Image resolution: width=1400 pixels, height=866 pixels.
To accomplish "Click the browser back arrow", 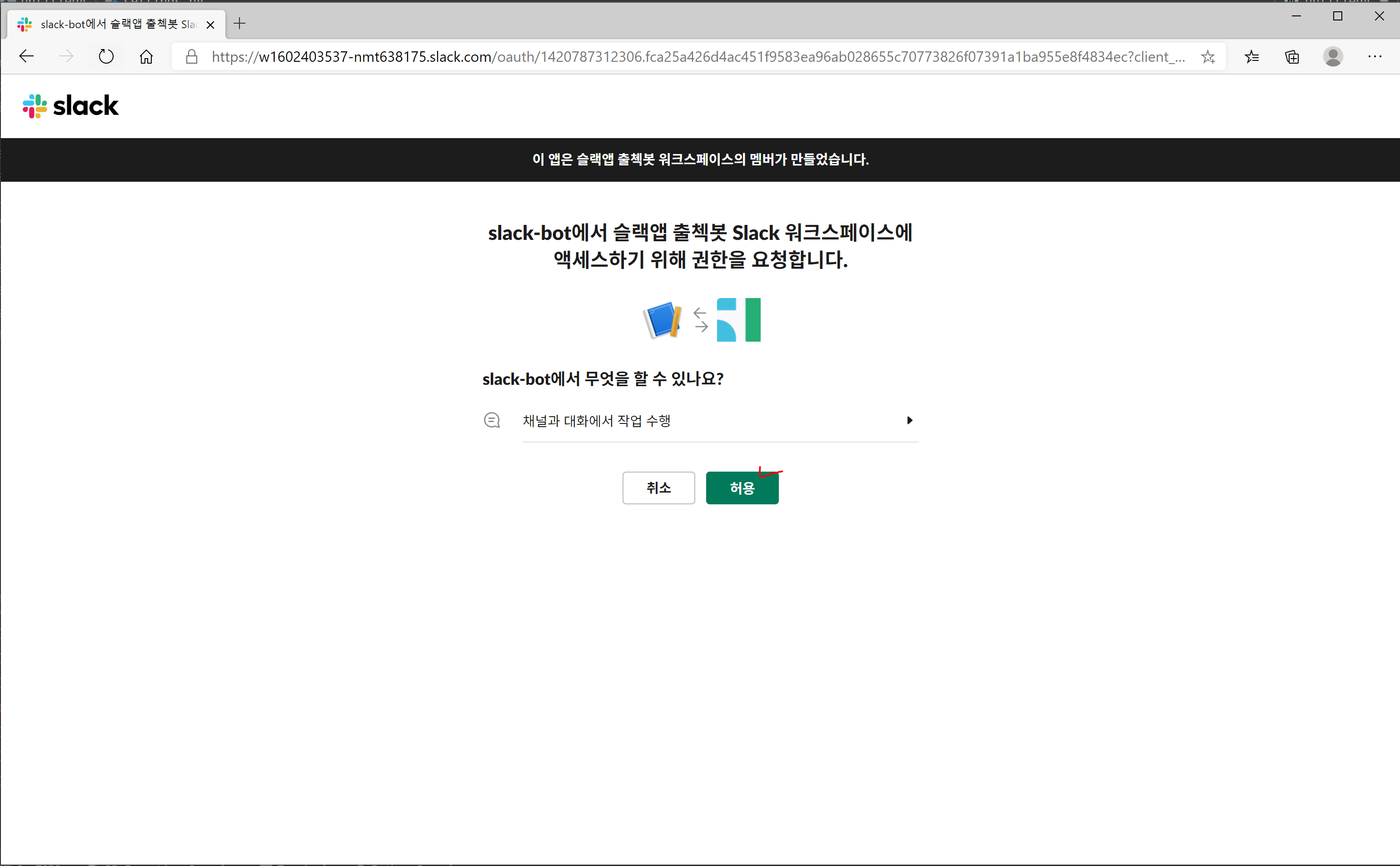I will pyautogui.click(x=26, y=56).
